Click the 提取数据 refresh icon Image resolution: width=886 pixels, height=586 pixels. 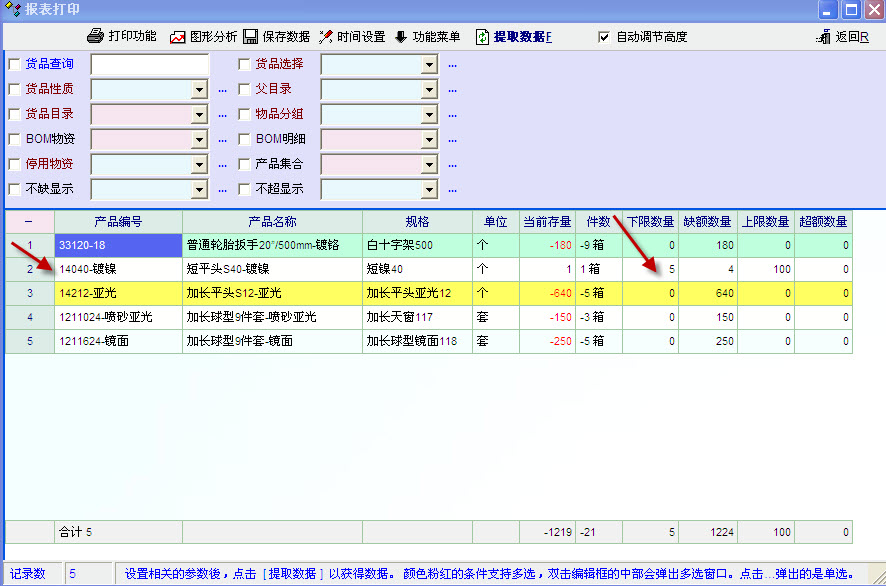483,37
